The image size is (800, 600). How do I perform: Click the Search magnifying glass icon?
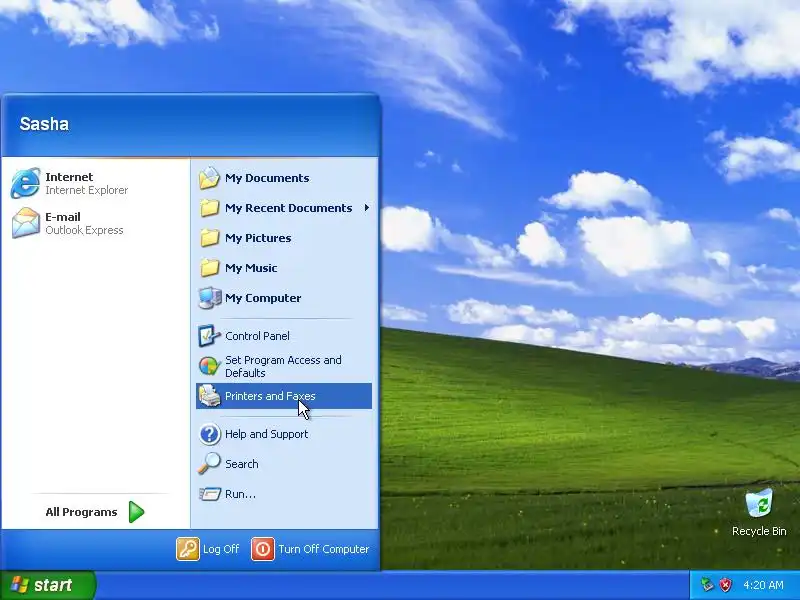[209, 464]
